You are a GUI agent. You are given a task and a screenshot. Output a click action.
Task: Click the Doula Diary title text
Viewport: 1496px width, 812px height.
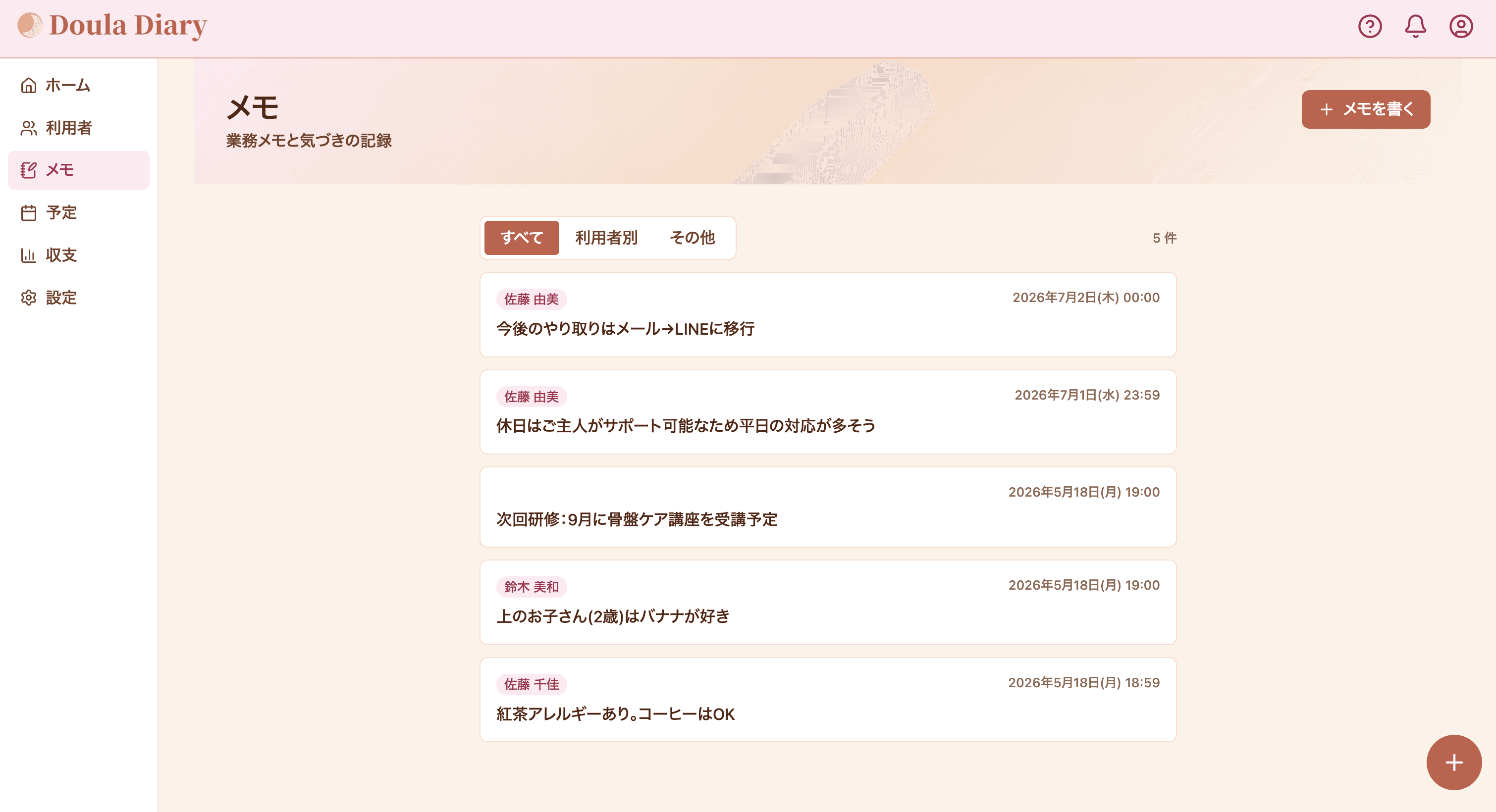[x=128, y=26]
